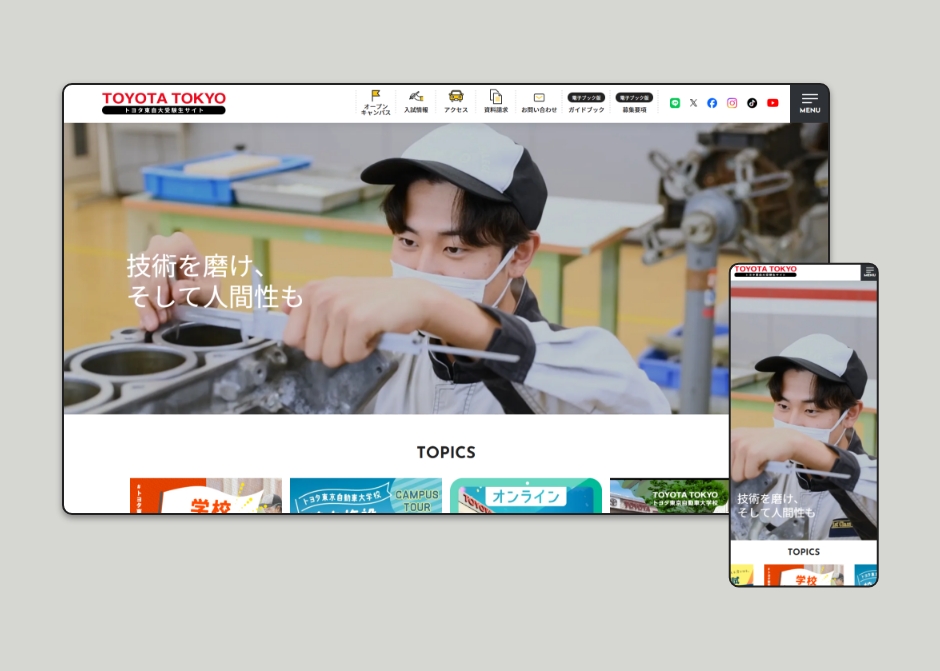940x671 pixels.
Task: Visit the school's X profile icon
Action: 693,102
